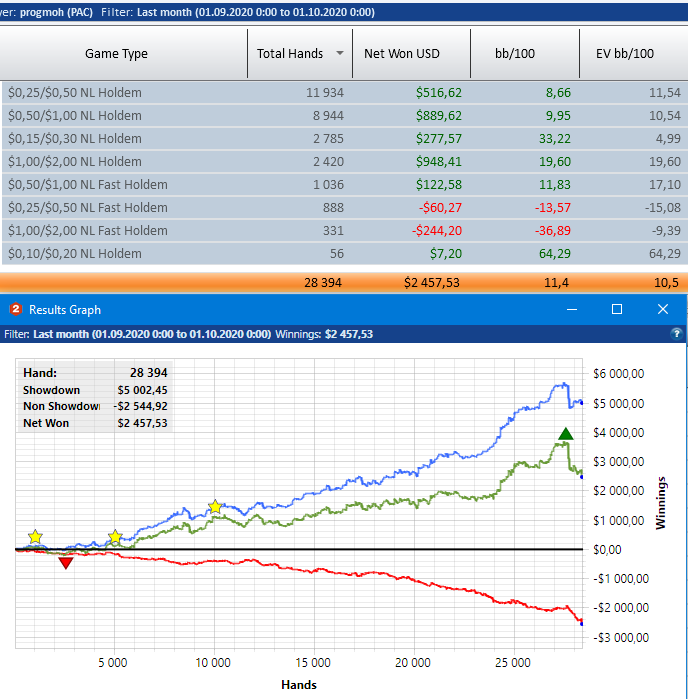
Task: Click the -$60,27 net won value
Action: (440, 208)
